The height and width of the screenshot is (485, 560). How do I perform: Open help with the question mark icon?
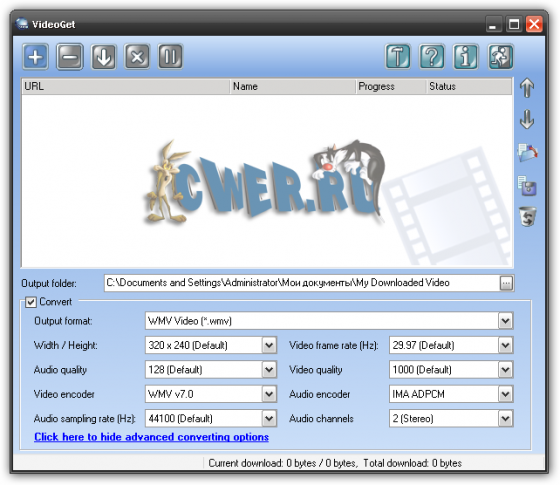pyautogui.click(x=432, y=56)
